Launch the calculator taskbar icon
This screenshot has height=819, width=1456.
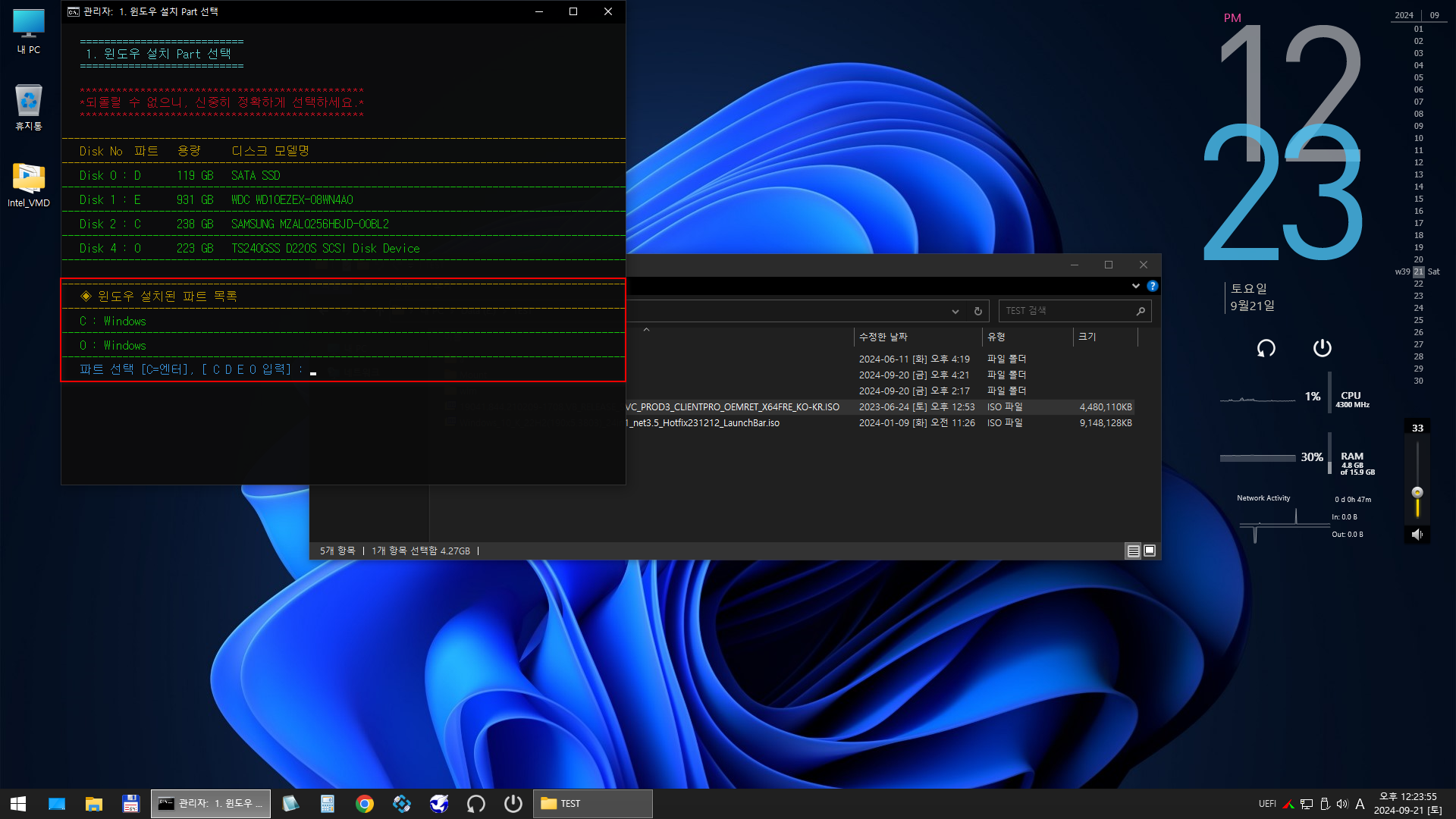(328, 804)
